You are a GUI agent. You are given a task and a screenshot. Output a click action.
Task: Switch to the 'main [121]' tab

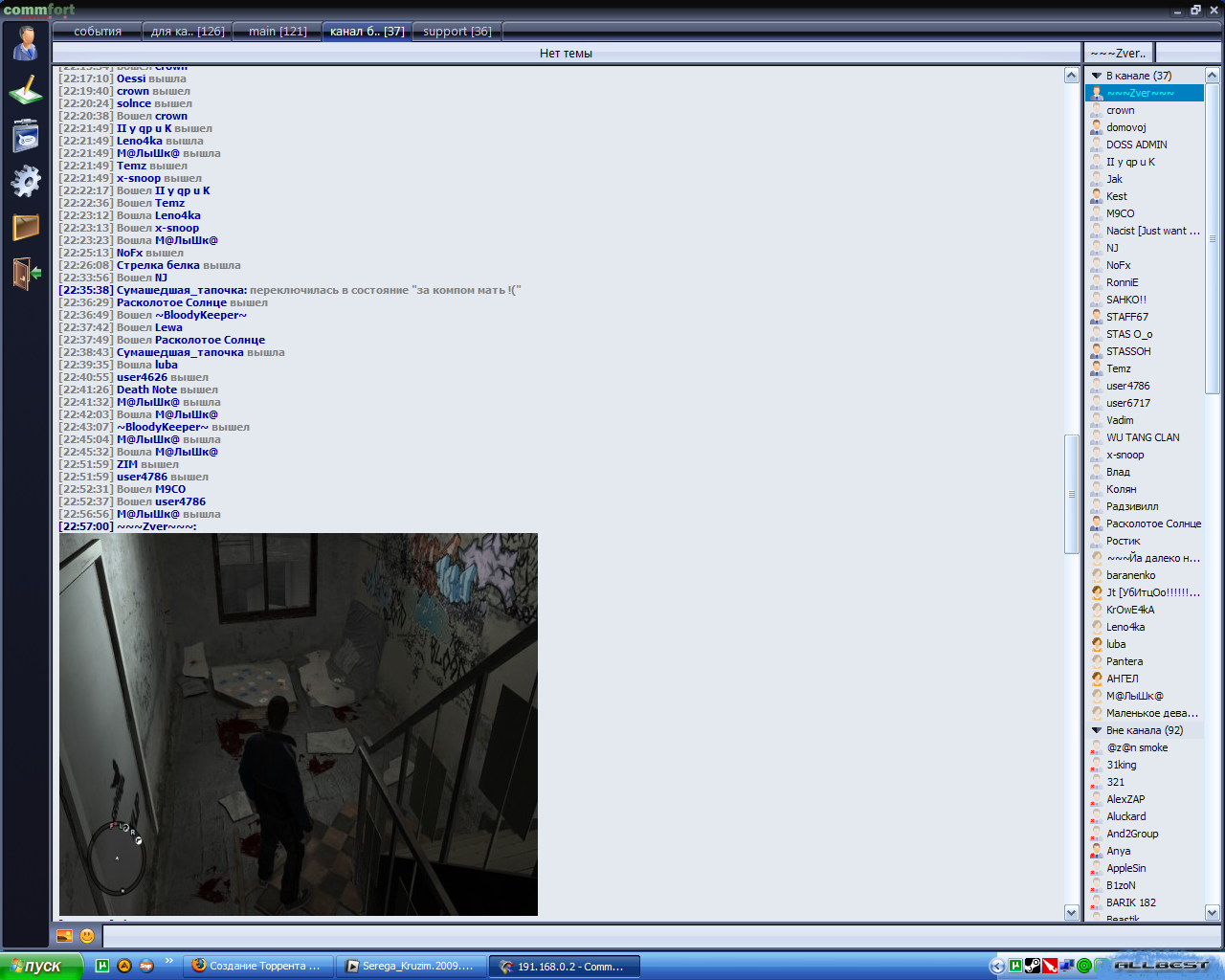coord(278,32)
